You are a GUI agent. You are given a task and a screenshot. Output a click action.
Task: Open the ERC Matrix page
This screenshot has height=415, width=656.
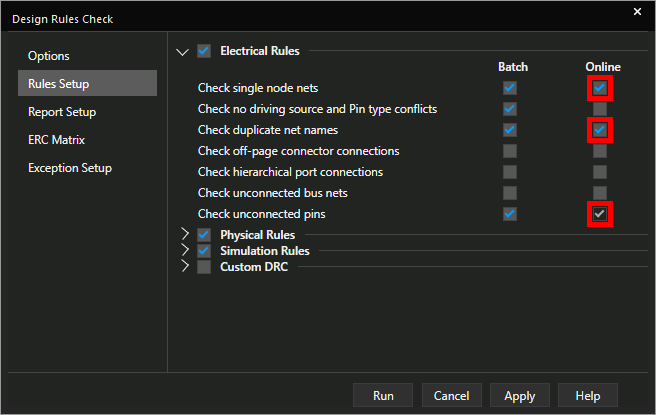click(56, 140)
